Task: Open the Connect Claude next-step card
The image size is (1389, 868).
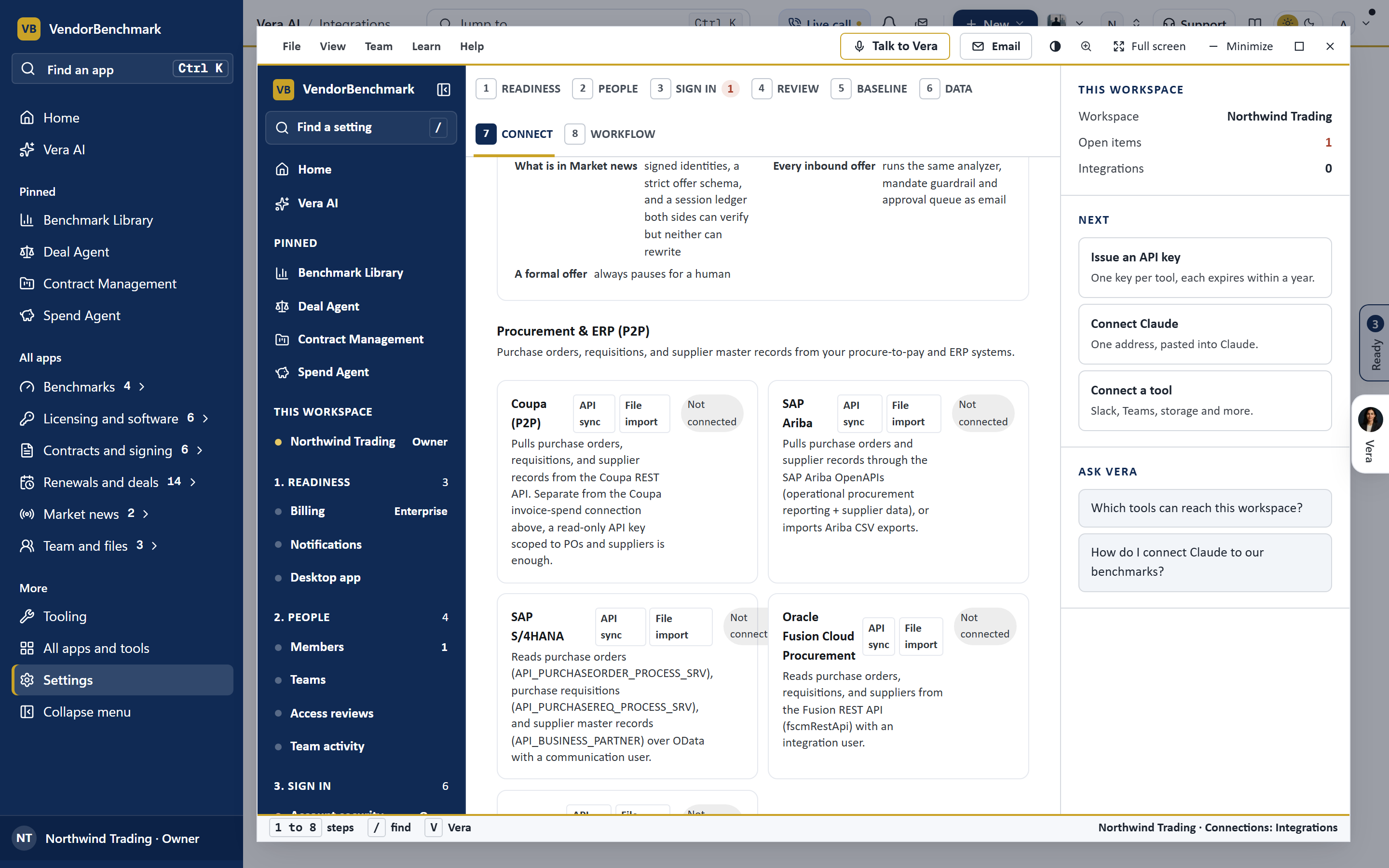Action: tap(1205, 334)
